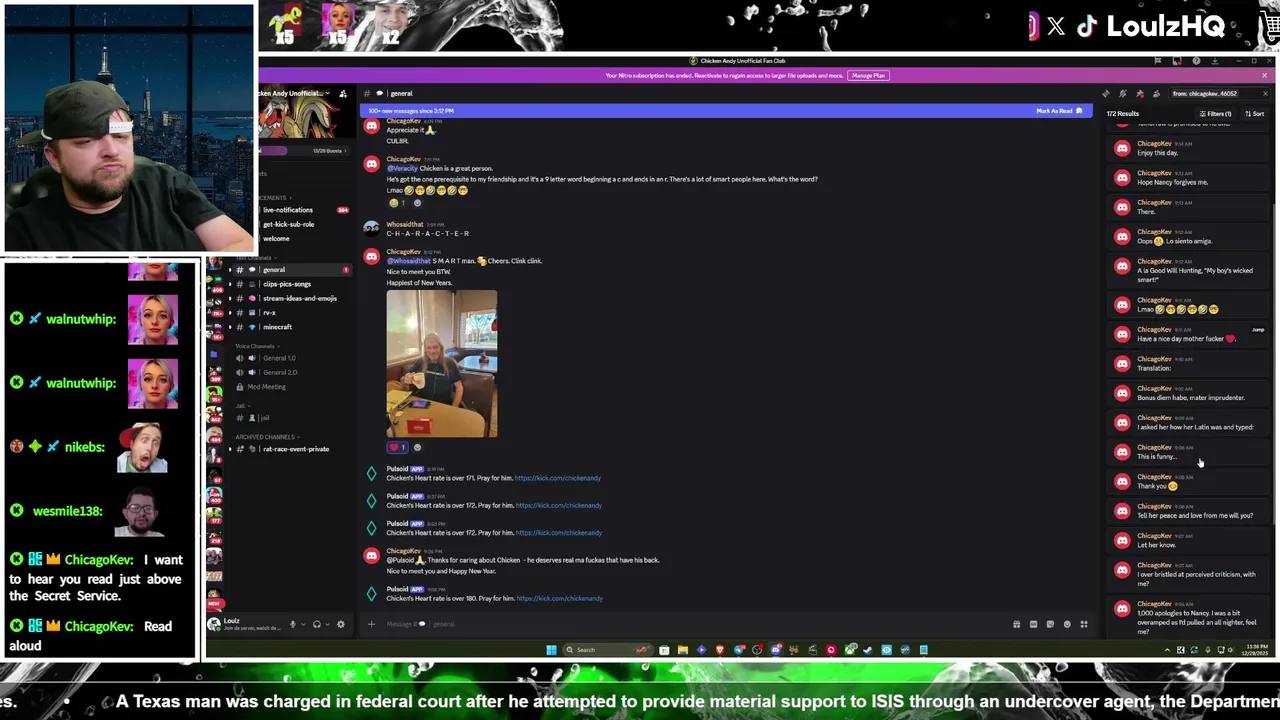The height and width of the screenshot is (720, 1280).
Task: Dismiss the Nitro subscription banner
Action: coord(1264,75)
